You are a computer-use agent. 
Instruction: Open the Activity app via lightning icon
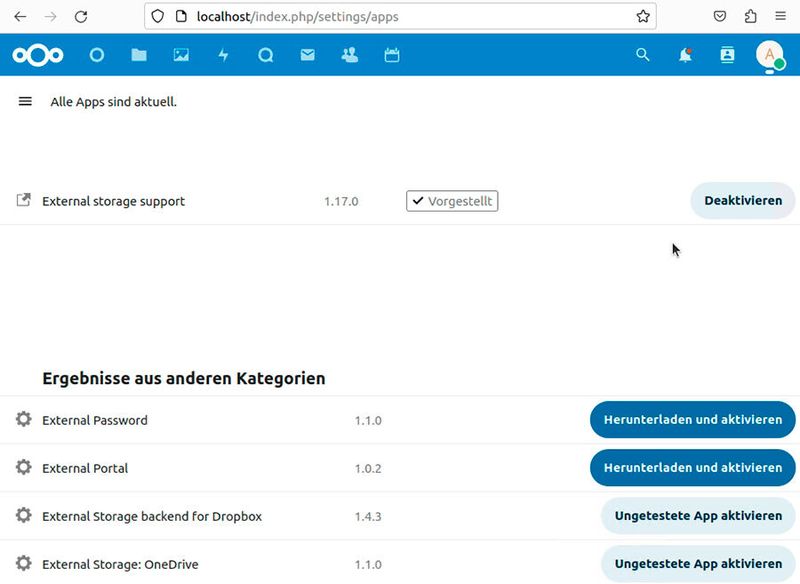223,55
